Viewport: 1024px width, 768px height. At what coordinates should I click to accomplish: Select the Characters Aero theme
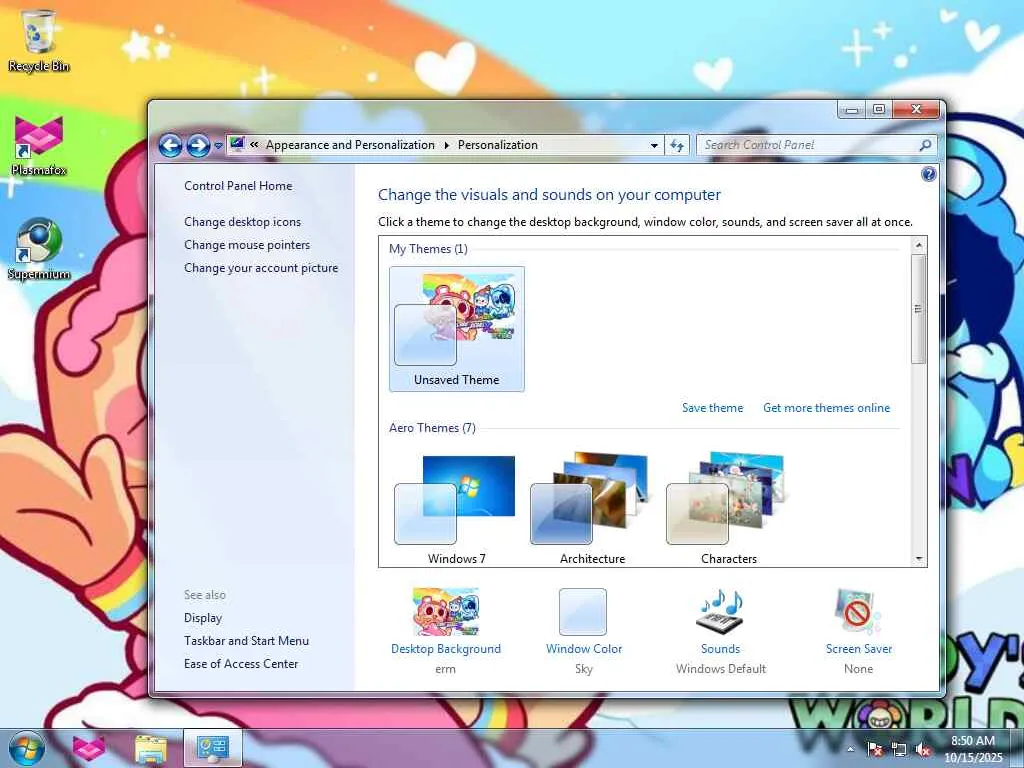point(729,508)
